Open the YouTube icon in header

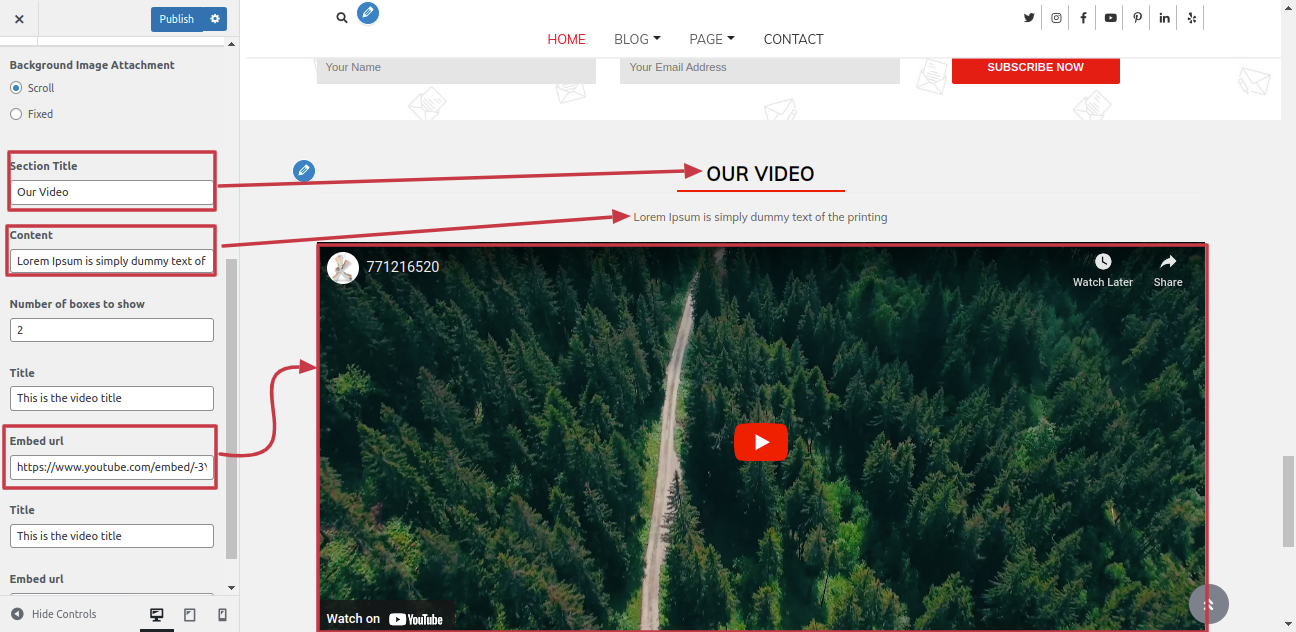point(1110,18)
